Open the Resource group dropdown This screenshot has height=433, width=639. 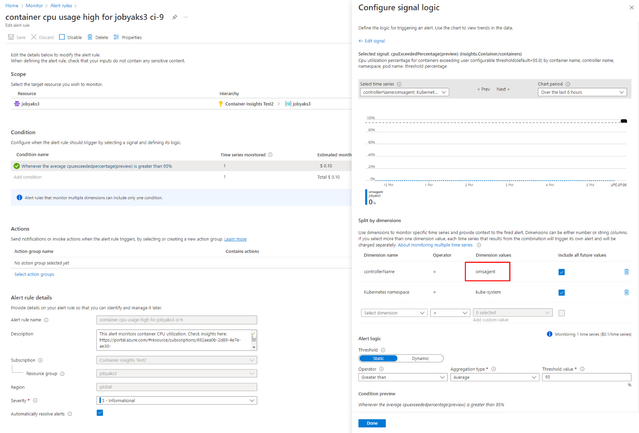click(177, 374)
